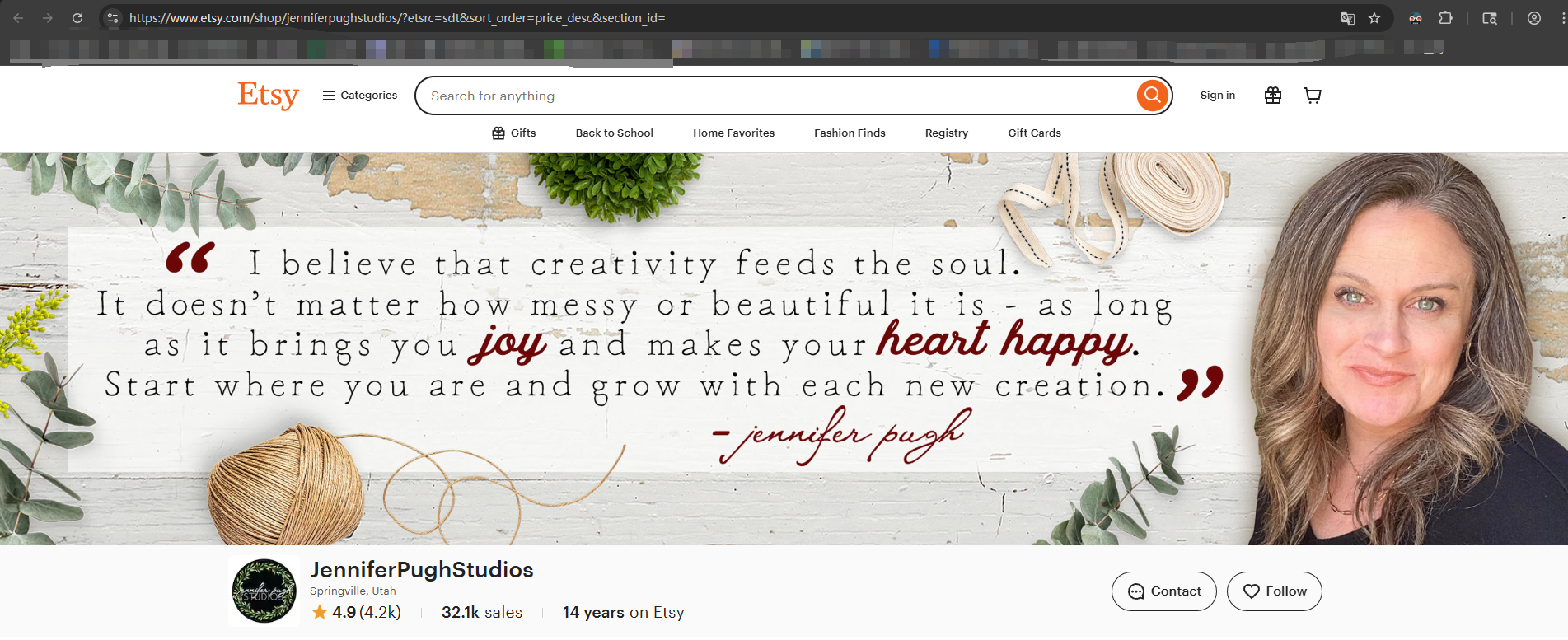Open the Gifts navigation item

click(514, 133)
